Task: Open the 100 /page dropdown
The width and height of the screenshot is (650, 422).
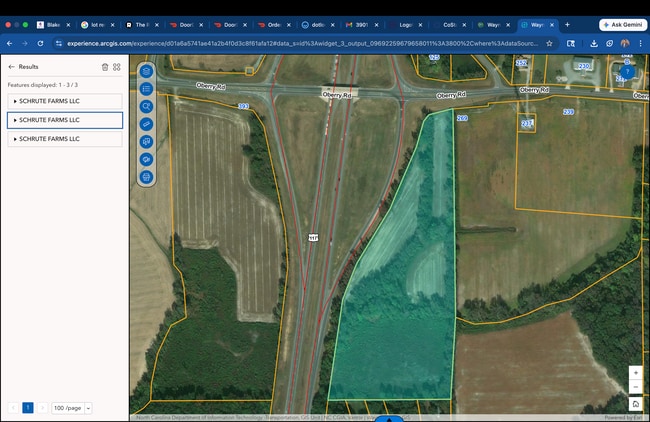Action: pos(72,408)
